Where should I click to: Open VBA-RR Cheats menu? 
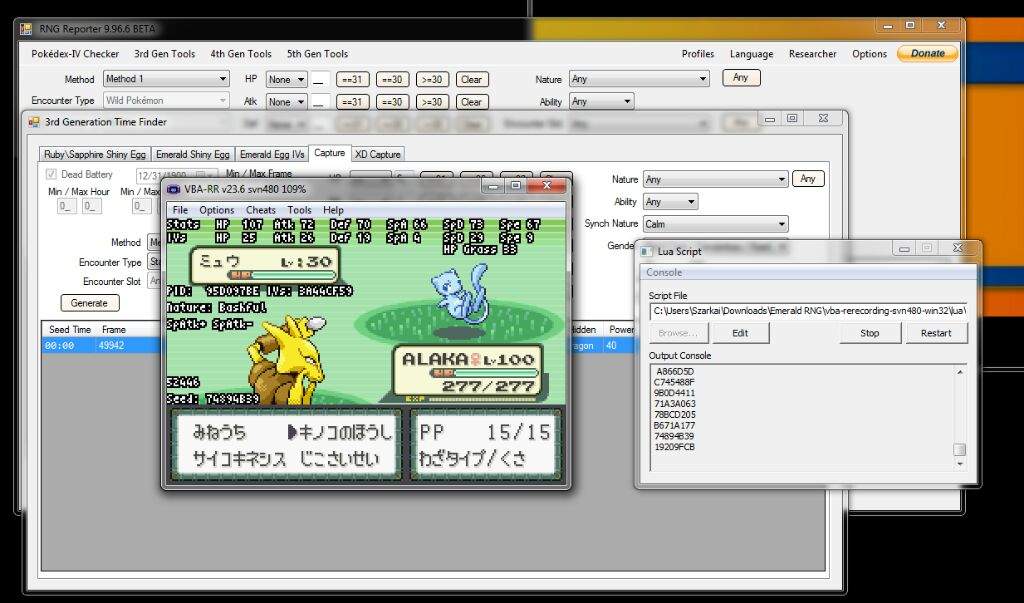(x=261, y=210)
